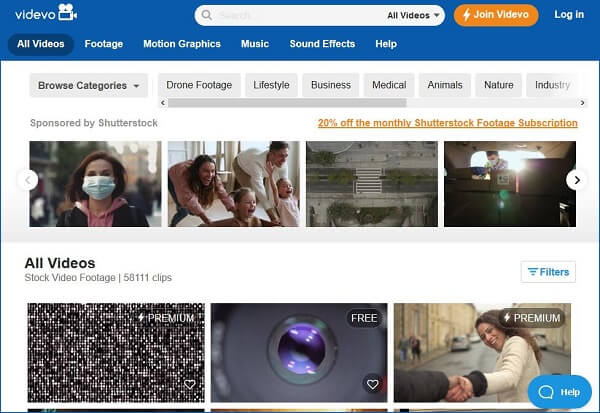Click the PREMIUM badge on dotted video

166,318
